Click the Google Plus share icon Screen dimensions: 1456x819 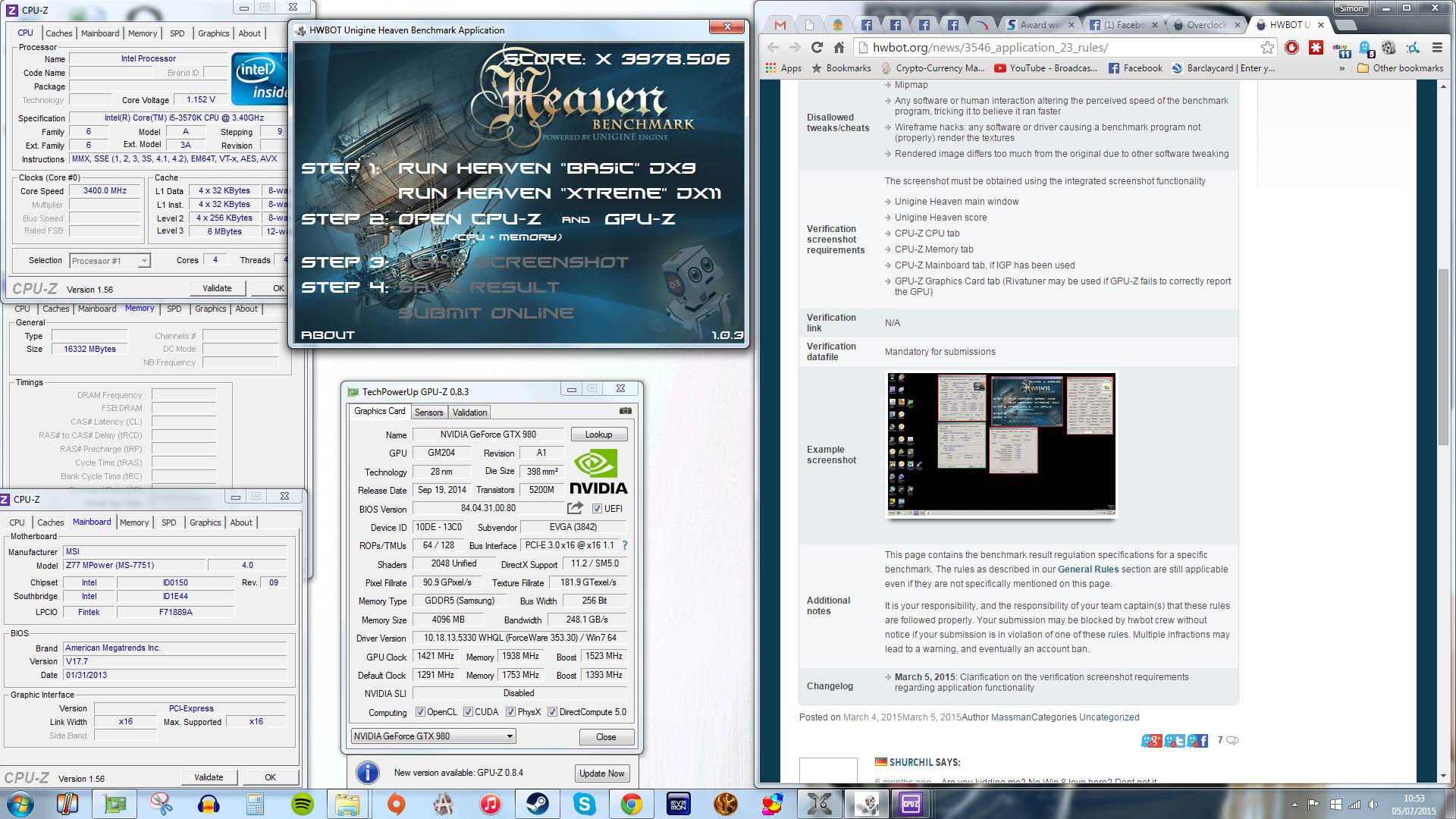coord(1152,741)
